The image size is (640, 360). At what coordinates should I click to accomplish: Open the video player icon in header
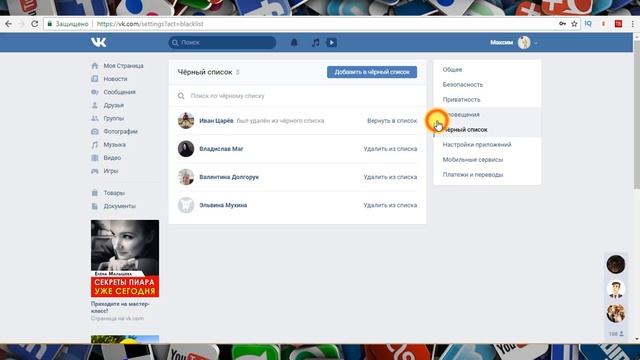coord(331,42)
